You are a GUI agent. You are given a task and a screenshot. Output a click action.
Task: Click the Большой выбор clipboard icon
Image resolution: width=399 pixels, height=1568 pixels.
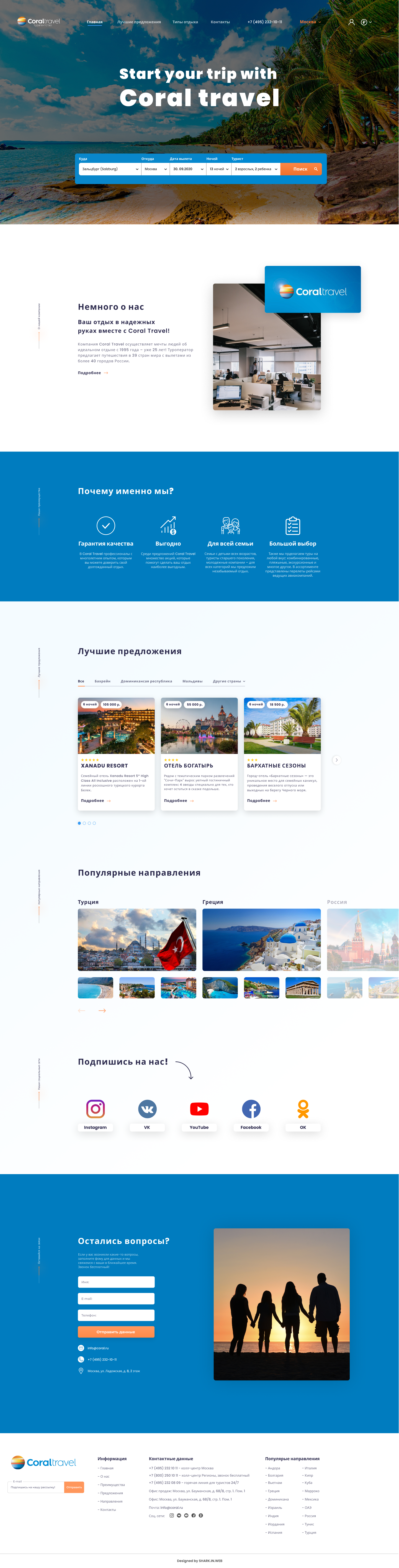point(293,525)
